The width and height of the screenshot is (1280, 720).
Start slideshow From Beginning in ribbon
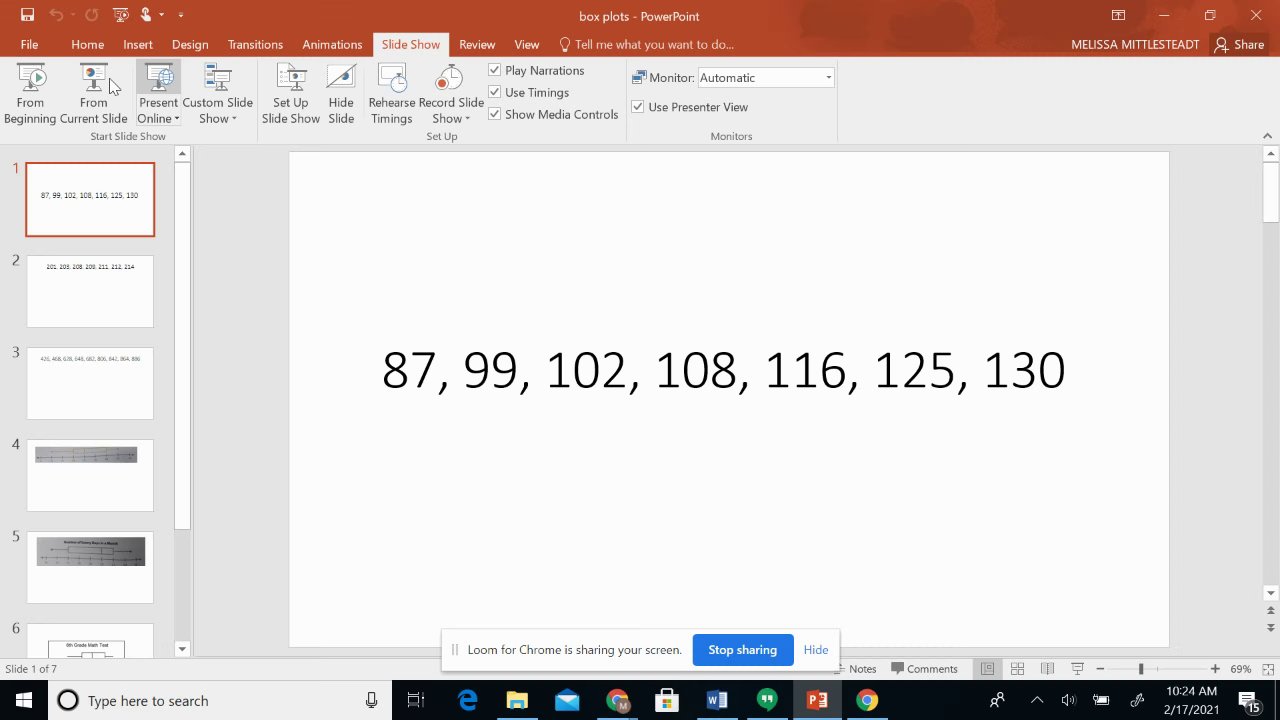pos(30,94)
